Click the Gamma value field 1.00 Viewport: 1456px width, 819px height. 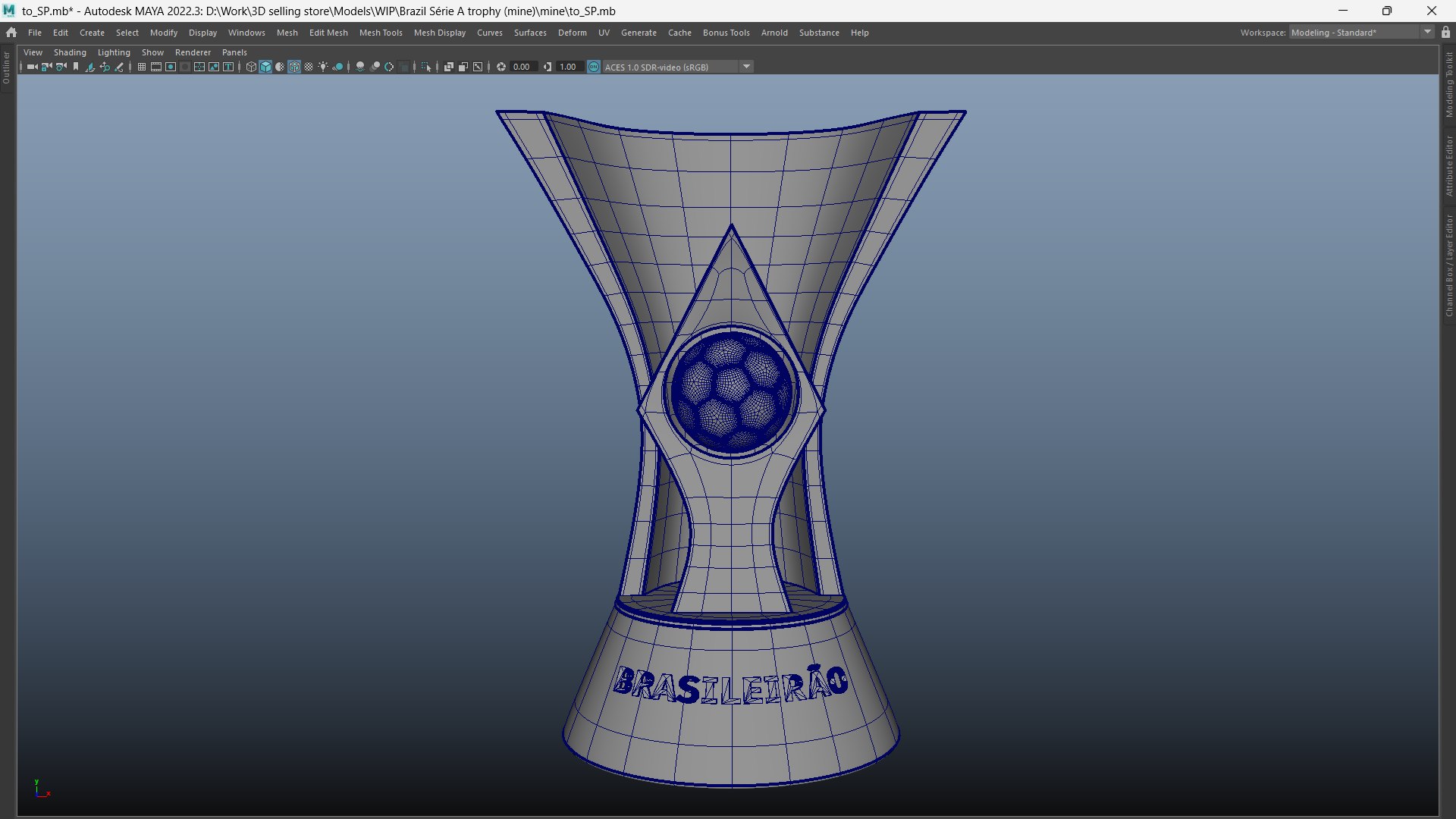pos(569,67)
